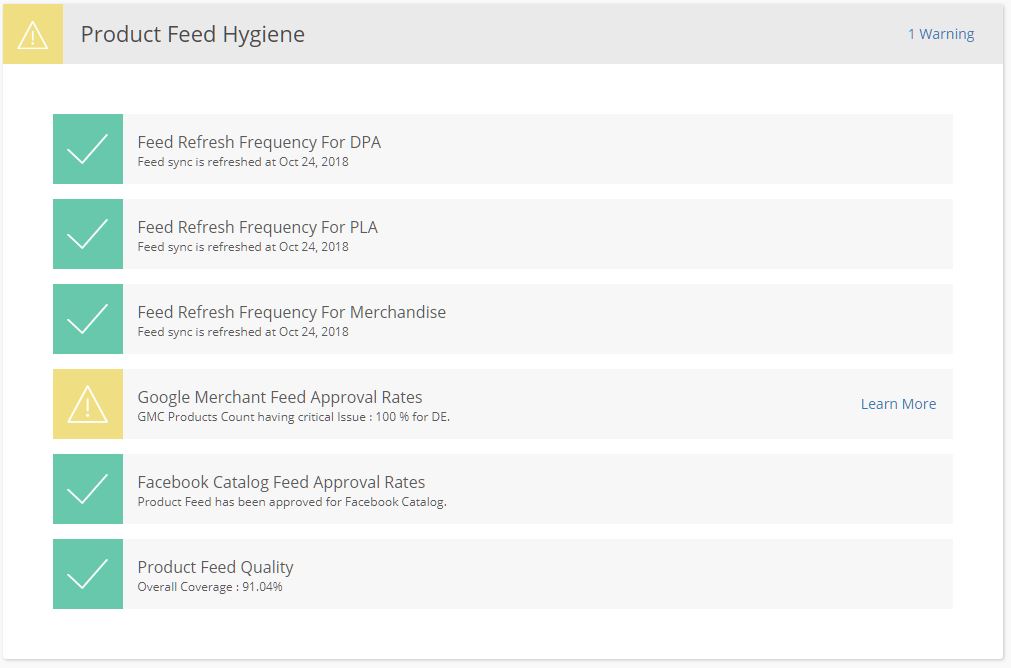The height and width of the screenshot is (668, 1011).
Task: Open the 1 Warning link
Action: pos(941,34)
